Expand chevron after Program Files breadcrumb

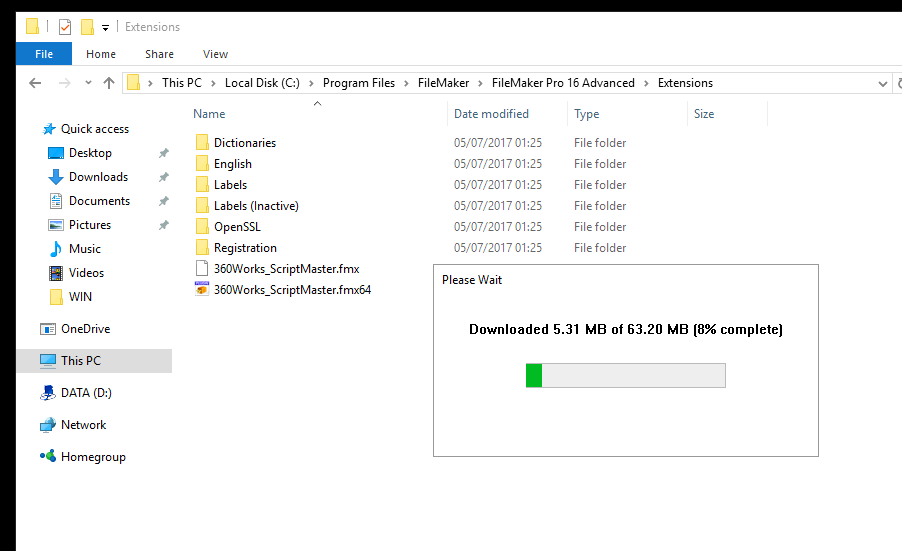point(406,83)
